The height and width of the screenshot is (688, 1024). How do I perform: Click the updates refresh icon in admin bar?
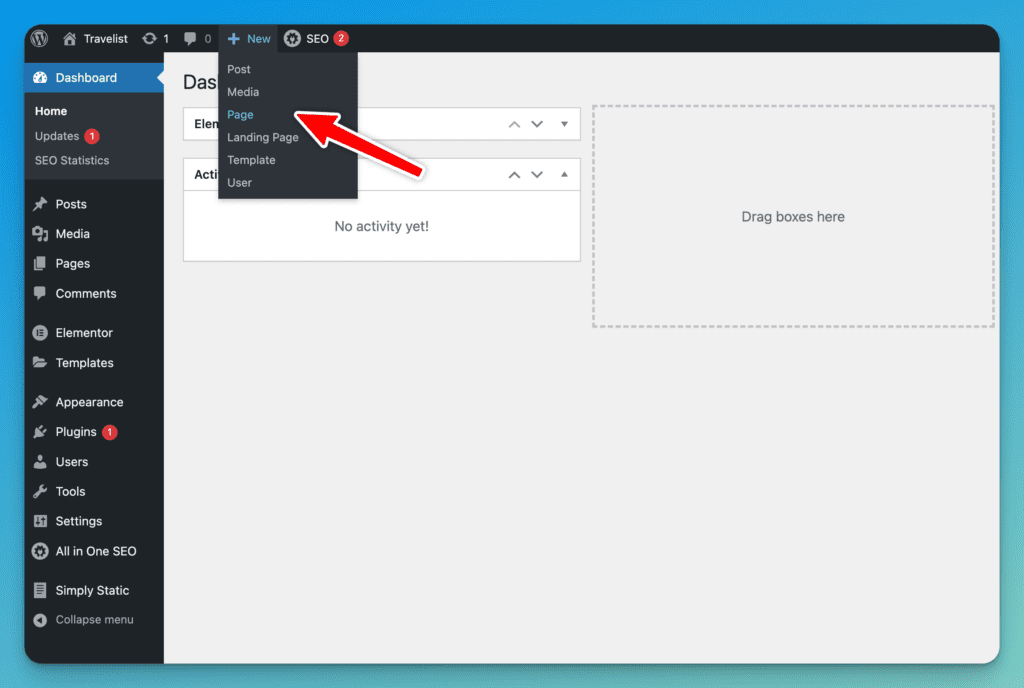(x=150, y=39)
